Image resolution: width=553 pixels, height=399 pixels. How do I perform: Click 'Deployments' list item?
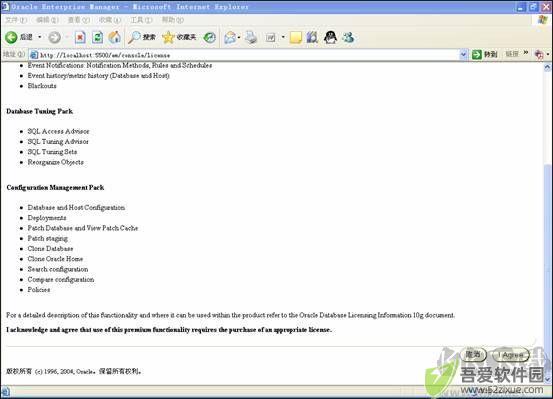[x=47, y=218]
